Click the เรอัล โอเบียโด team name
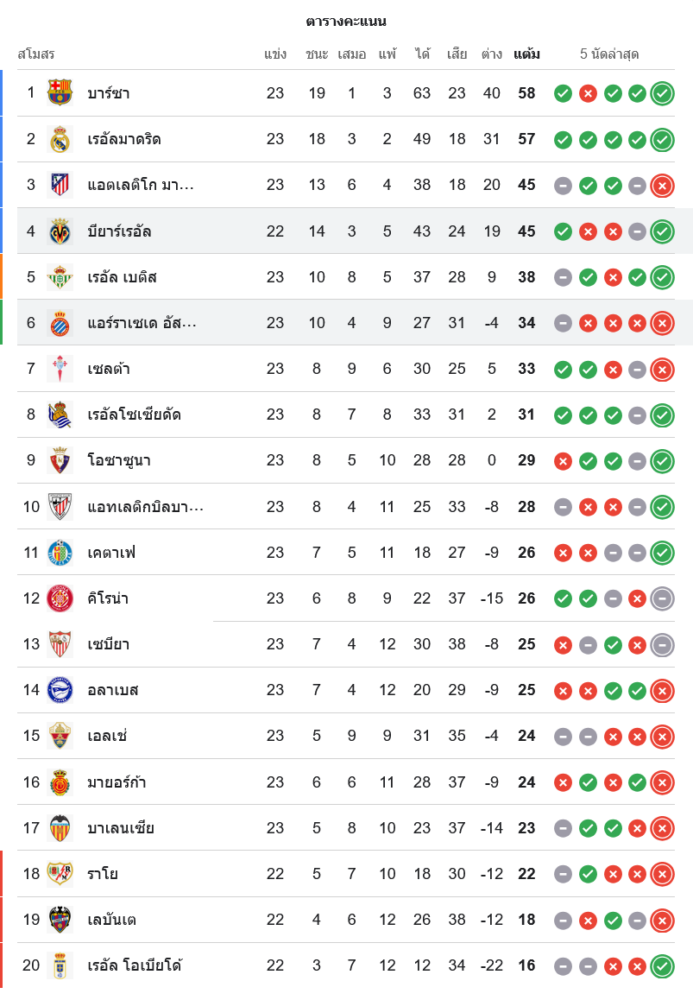The image size is (693, 1000). pos(135,966)
